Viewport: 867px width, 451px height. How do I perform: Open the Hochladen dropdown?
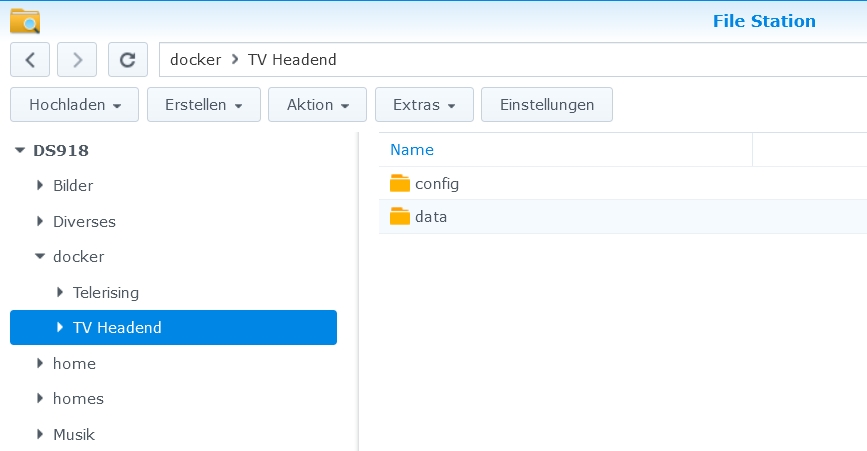tap(74, 104)
